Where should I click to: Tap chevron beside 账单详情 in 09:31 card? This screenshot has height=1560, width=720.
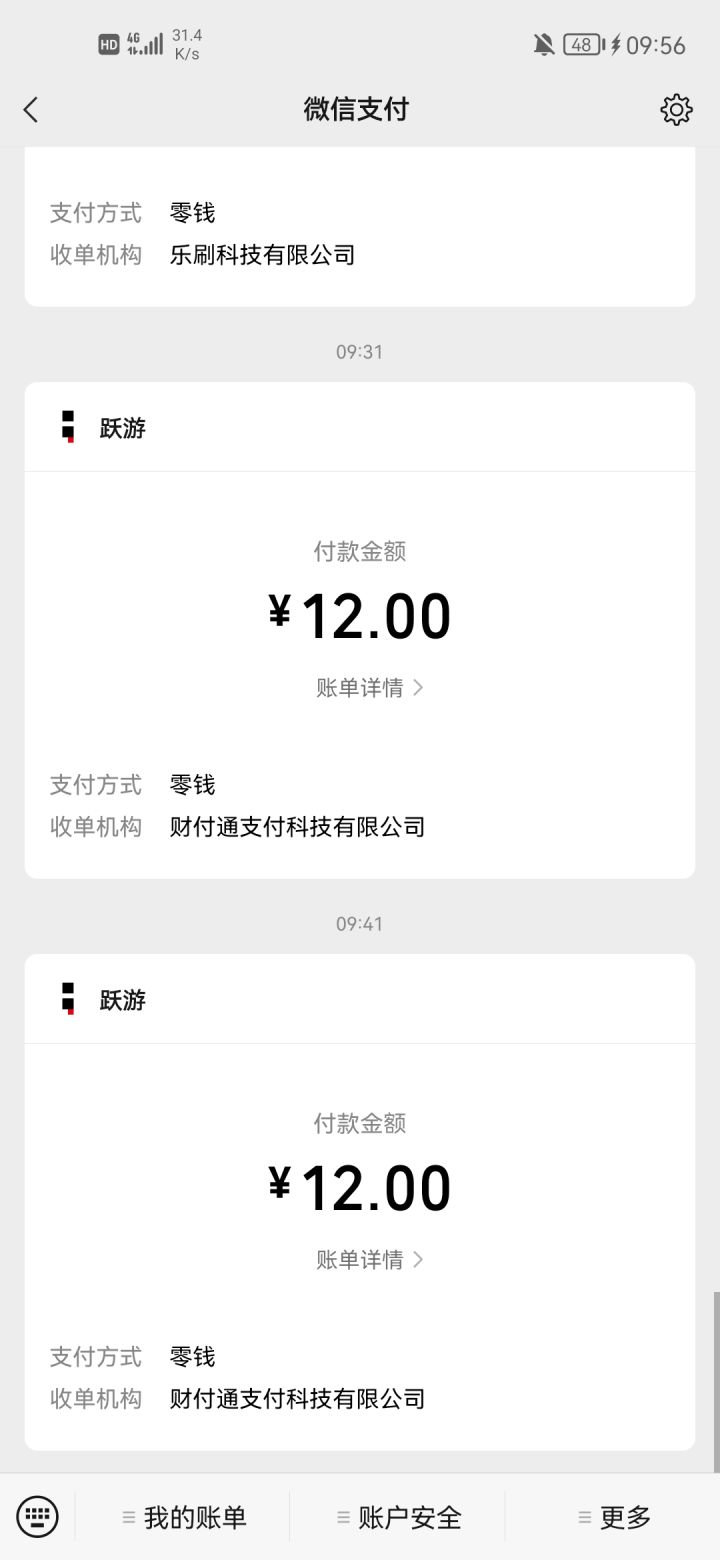418,688
